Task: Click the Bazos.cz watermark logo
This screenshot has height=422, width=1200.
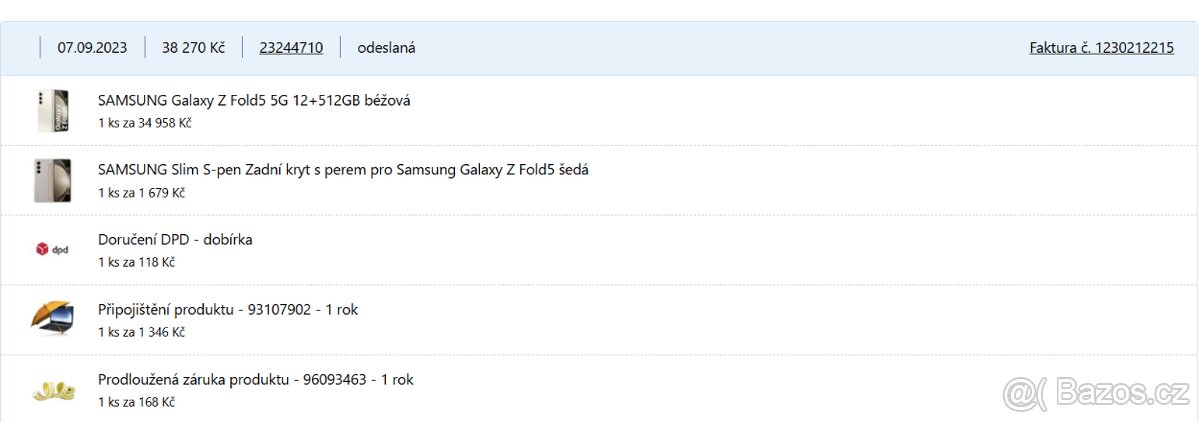Action: pos(1097,394)
